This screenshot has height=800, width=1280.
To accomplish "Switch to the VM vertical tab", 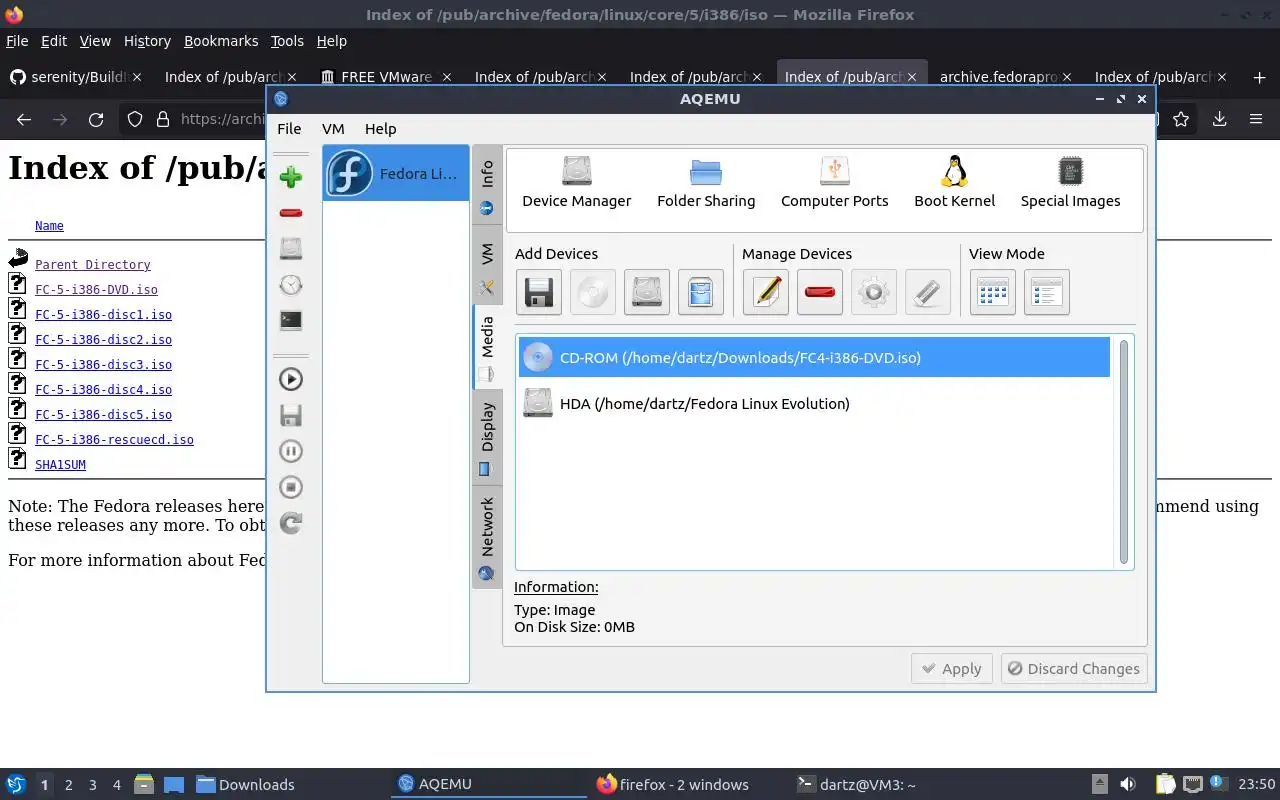I will 487,267.
